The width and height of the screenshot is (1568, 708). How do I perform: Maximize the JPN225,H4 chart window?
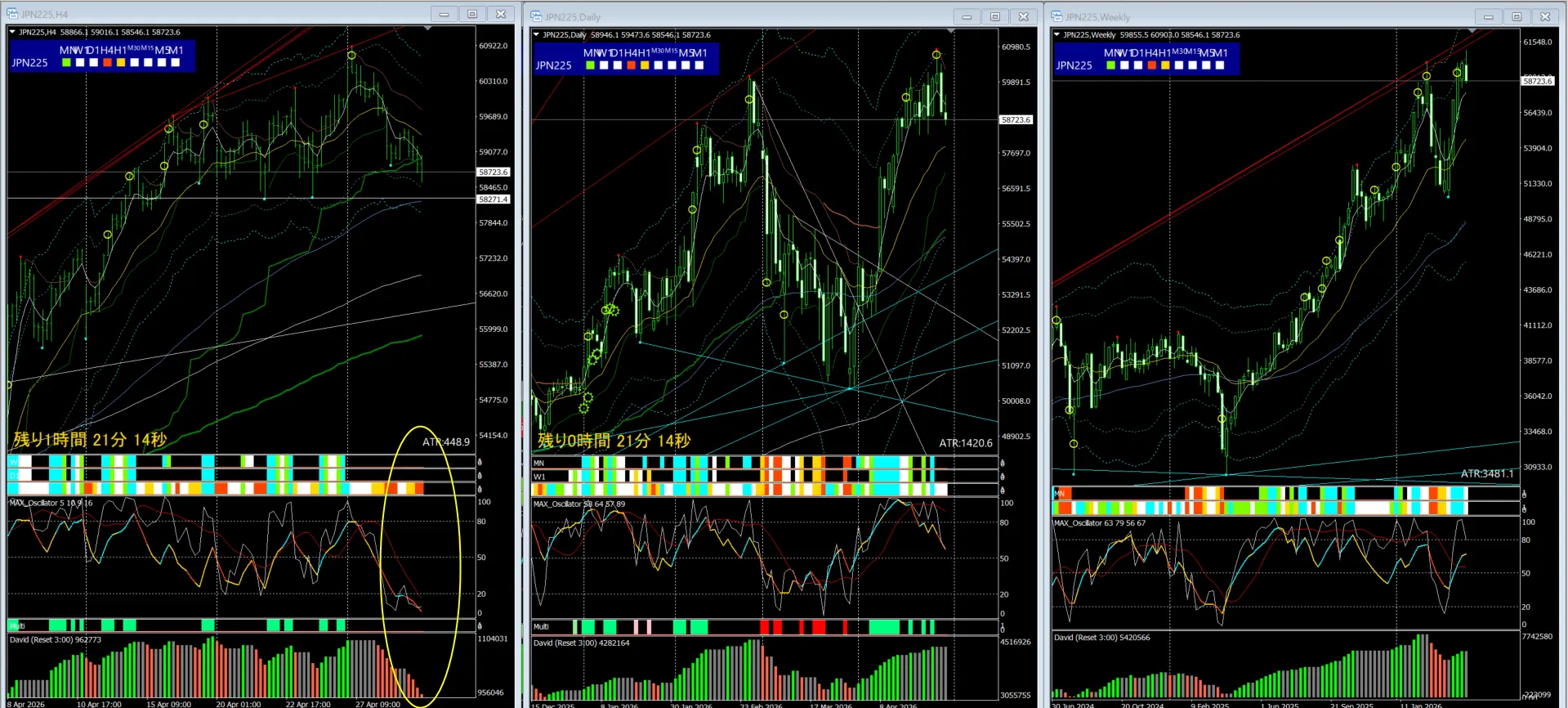point(472,14)
